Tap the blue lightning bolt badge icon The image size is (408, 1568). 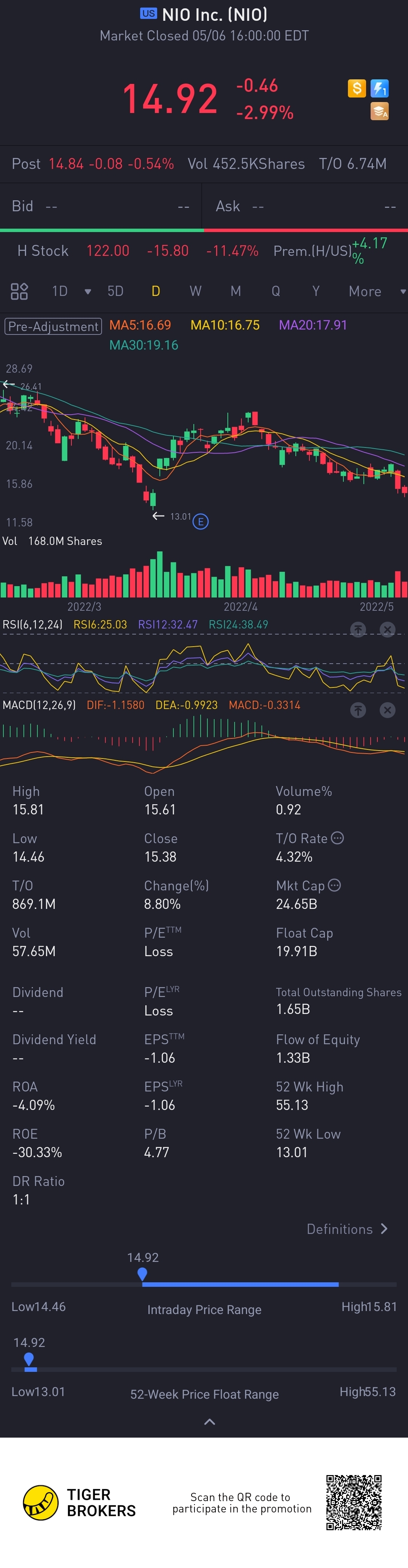pyautogui.click(x=380, y=88)
